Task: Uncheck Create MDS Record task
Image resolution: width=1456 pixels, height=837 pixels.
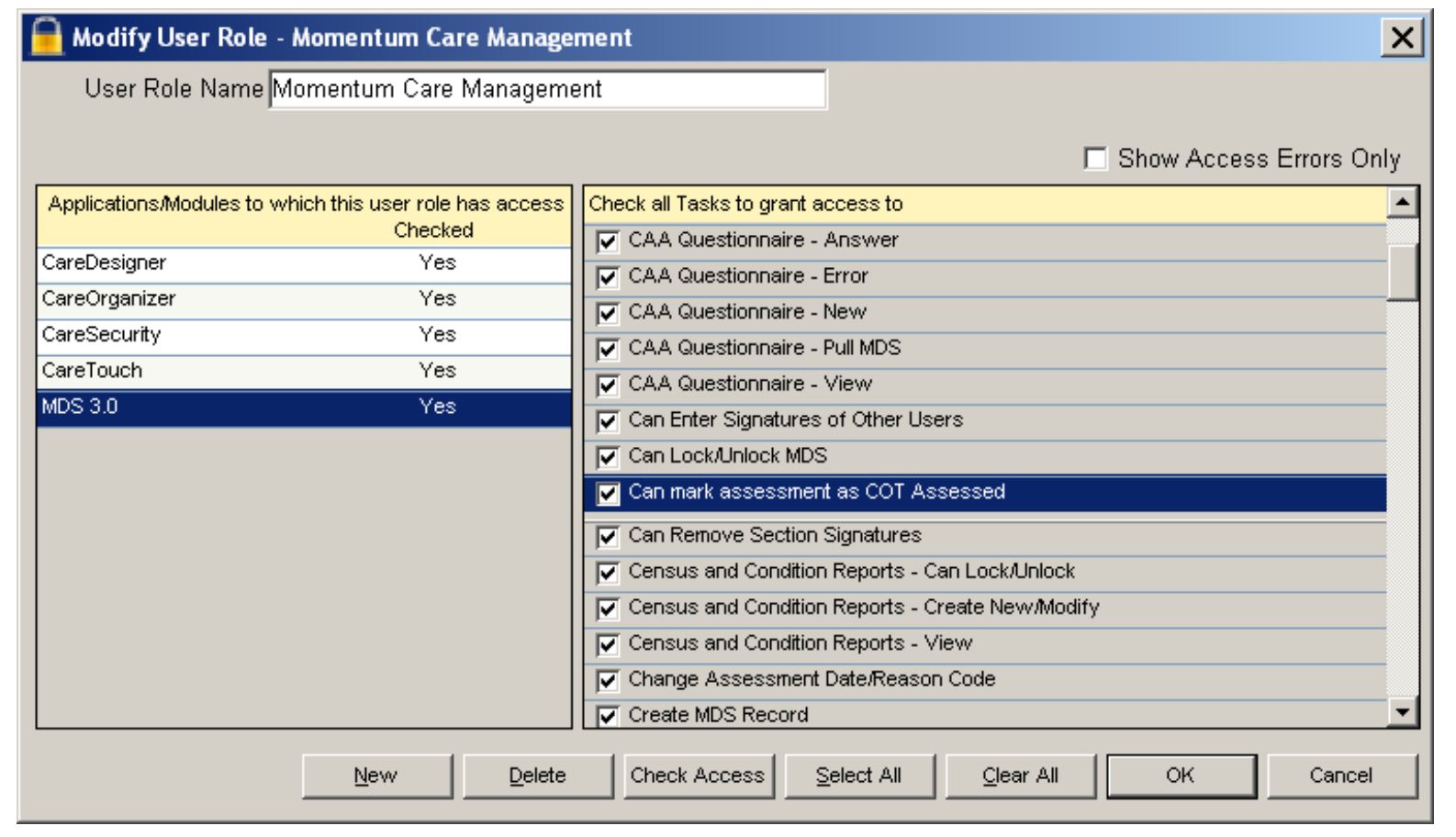Action: pyautogui.click(x=608, y=716)
